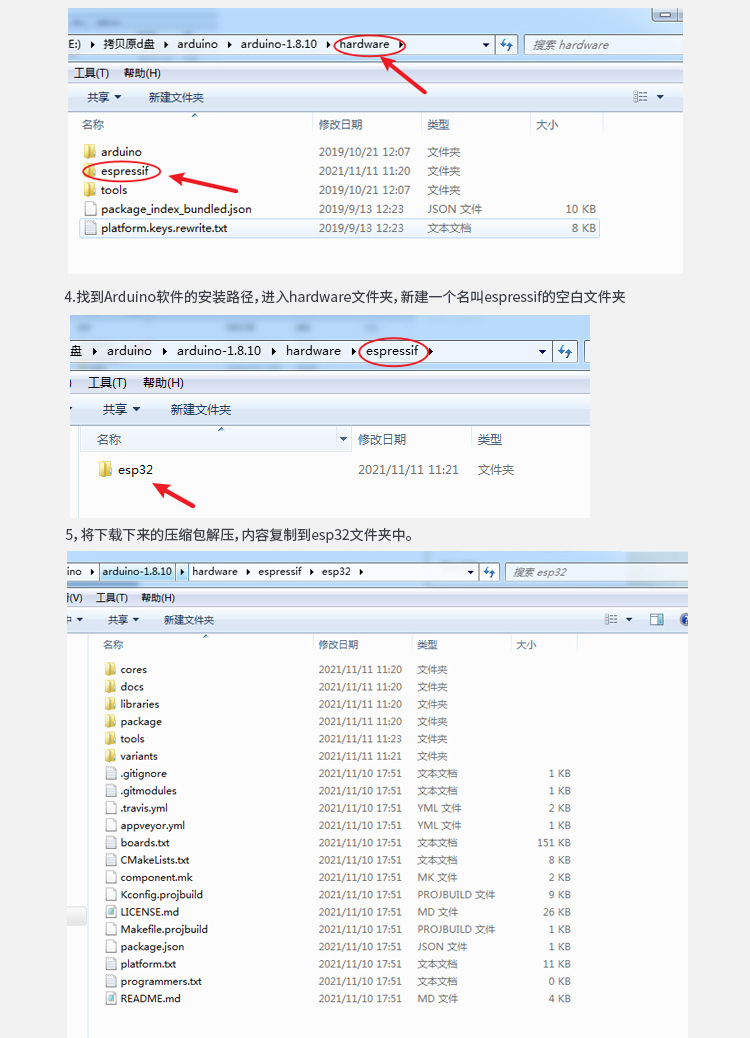Click 拷贝原d盘 breadcrumb in hardware window
Image resolution: width=750 pixels, height=1038 pixels.
tap(128, 44)
